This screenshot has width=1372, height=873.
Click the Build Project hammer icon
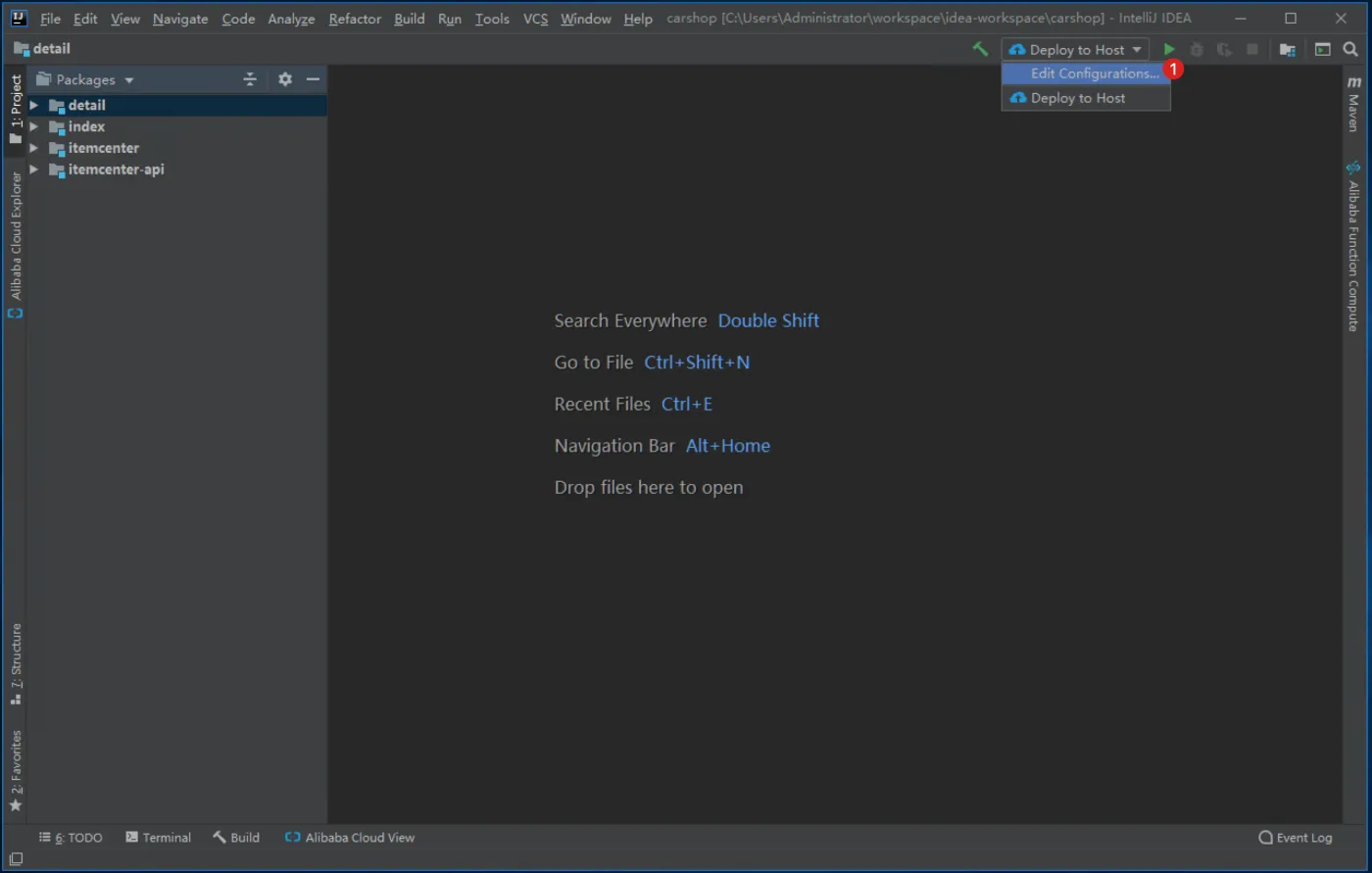tap(980, 49)
